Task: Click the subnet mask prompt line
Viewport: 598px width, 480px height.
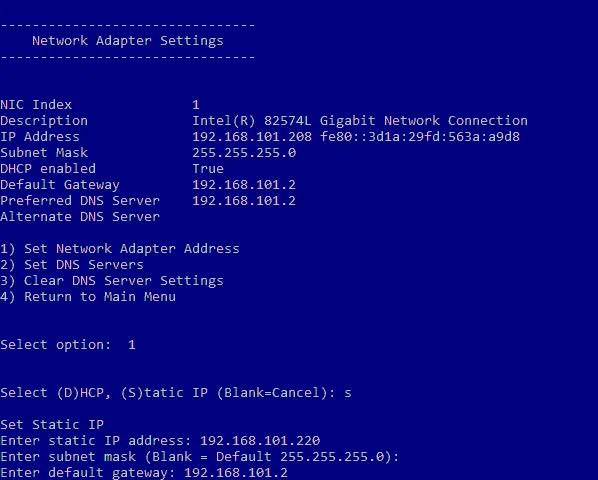Action: pyautogui.click(x=199, y=457)
